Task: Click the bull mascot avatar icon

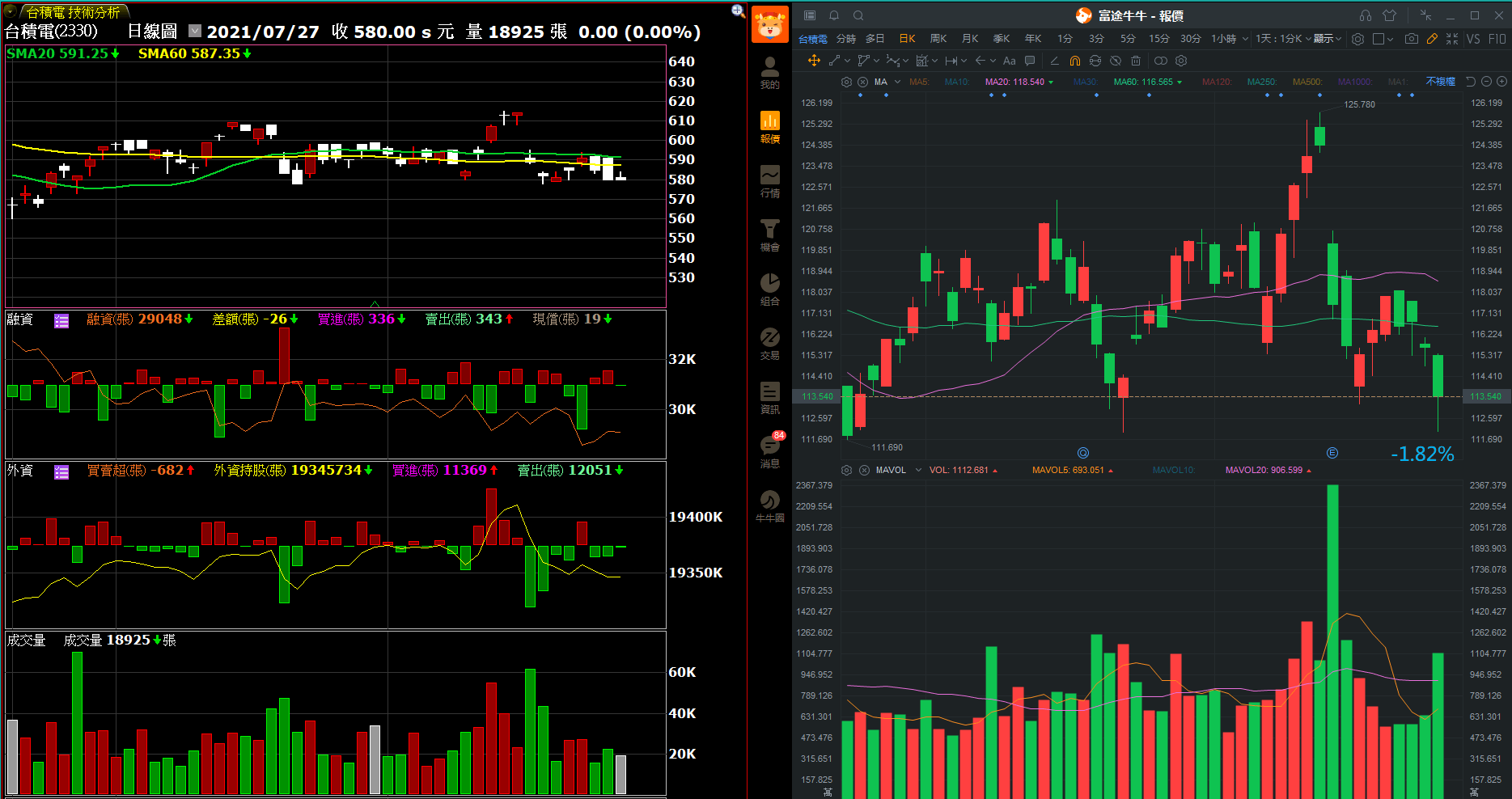Action: (x=769, y=24)
